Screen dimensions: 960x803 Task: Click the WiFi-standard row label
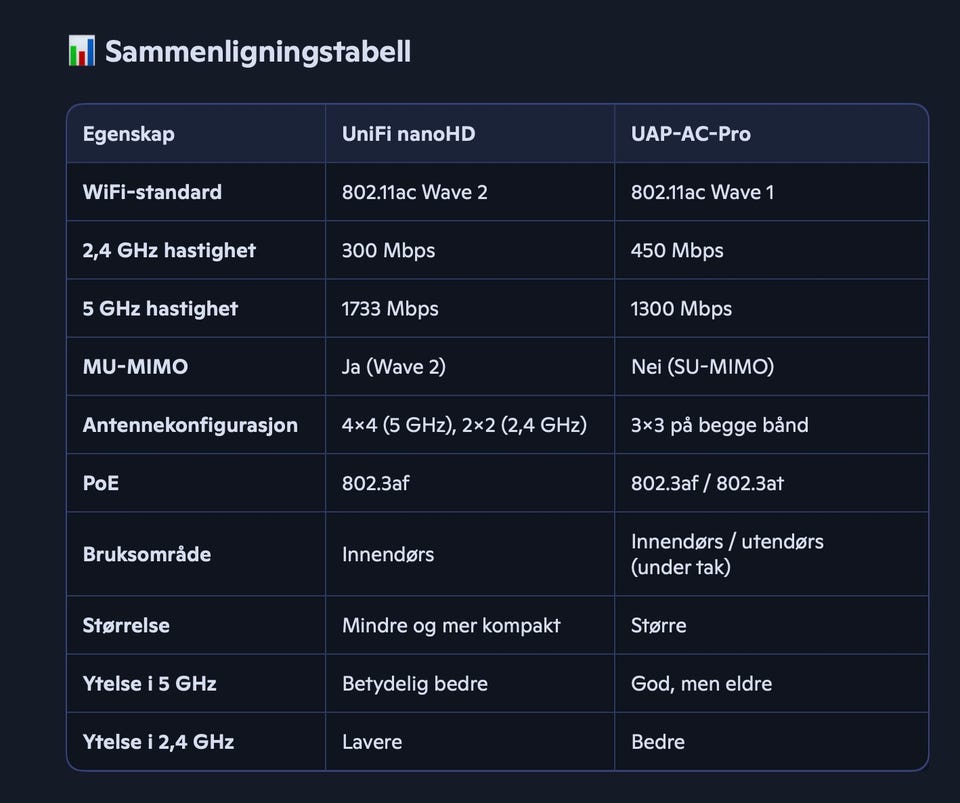click(x=152, y=192)
